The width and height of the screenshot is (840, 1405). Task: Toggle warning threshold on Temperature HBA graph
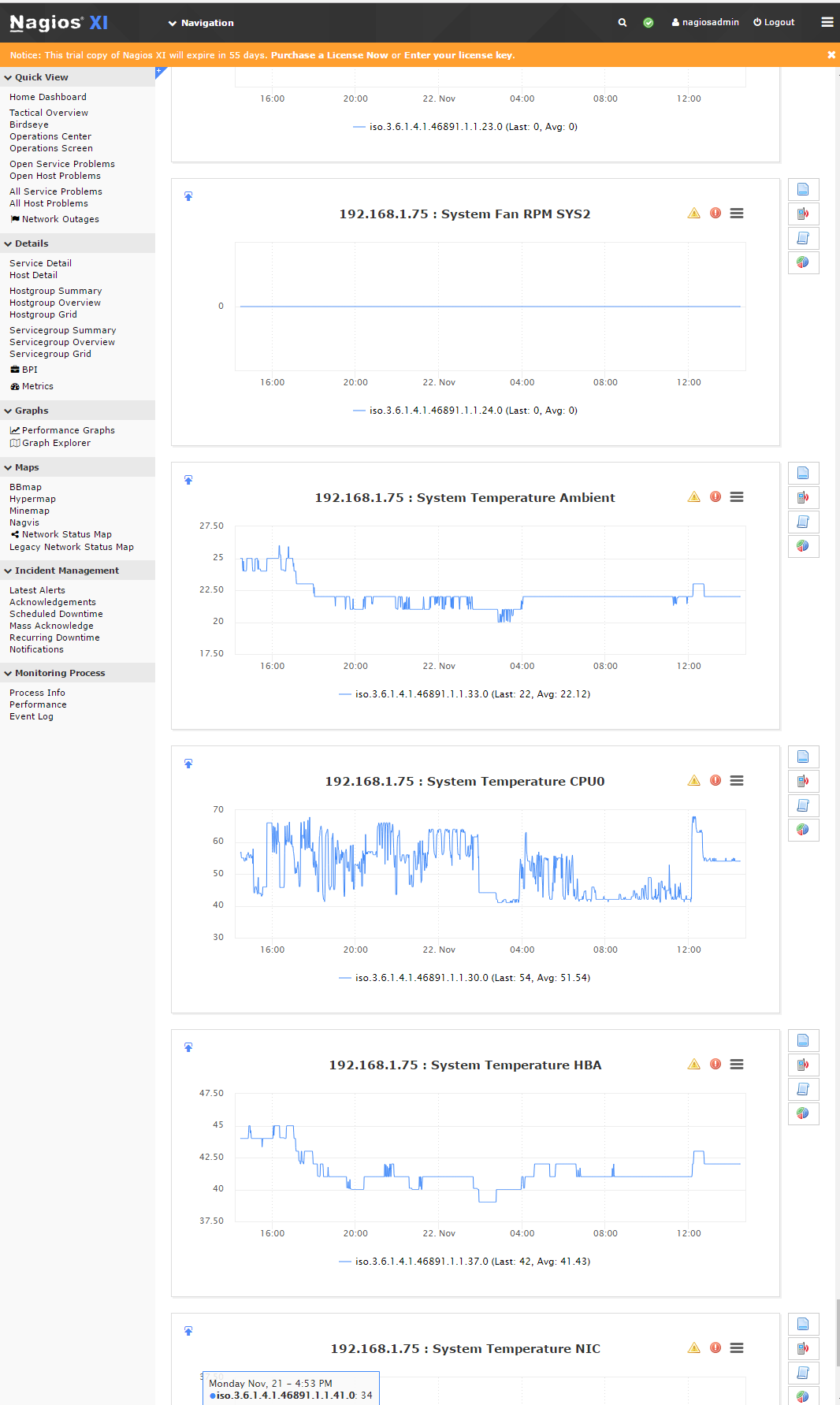[x=694, y=1065]
